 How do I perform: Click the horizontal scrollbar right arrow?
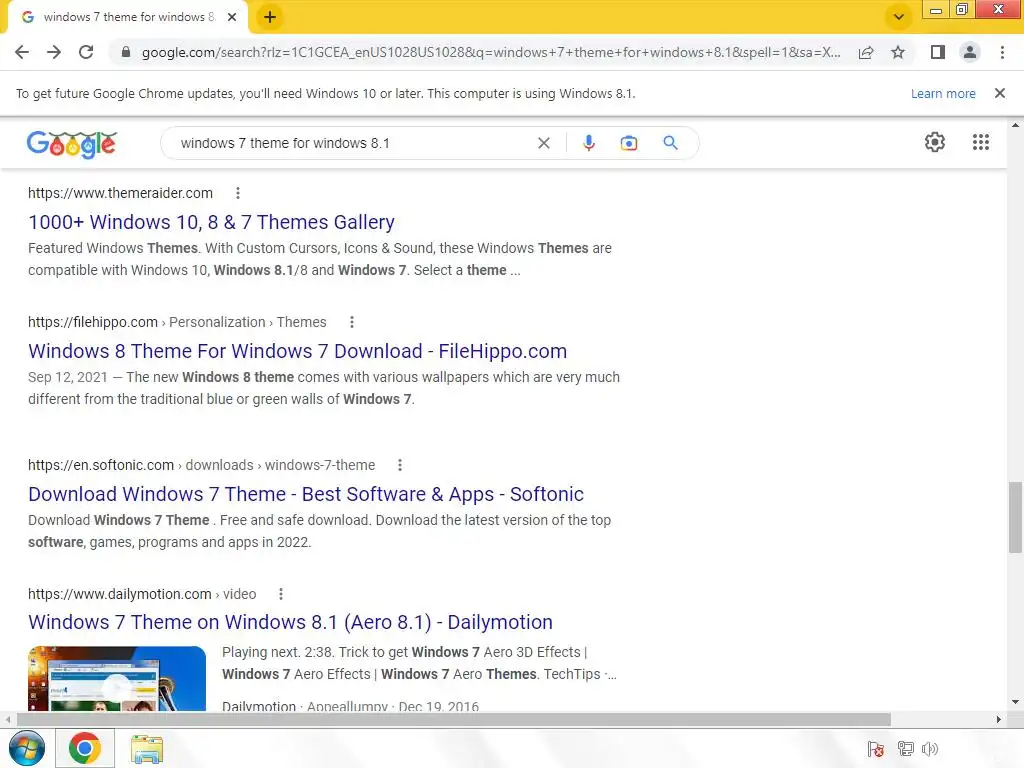[998, 720]
